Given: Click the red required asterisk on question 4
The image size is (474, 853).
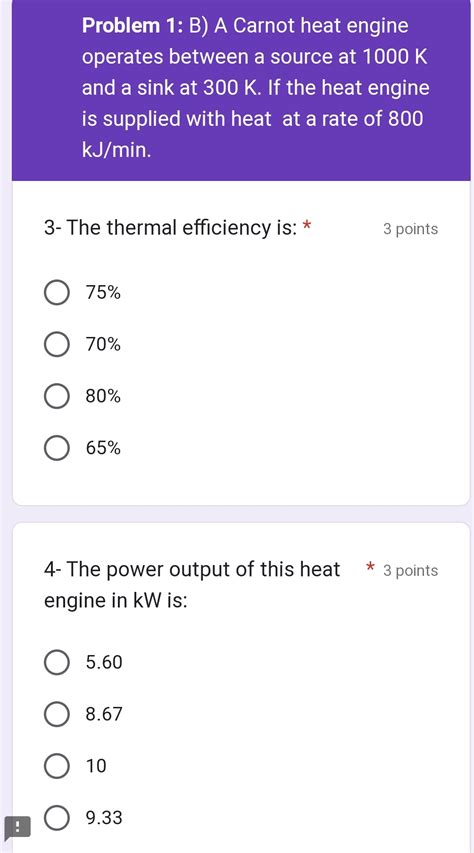Looking at the screenshot, I should [370, 567].
